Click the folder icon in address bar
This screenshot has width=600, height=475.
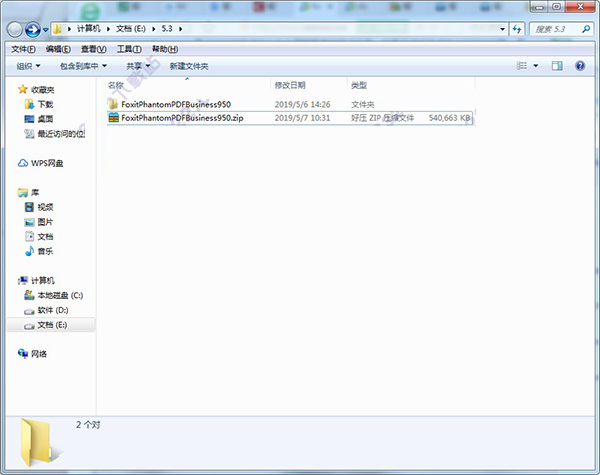coord(57,29)
